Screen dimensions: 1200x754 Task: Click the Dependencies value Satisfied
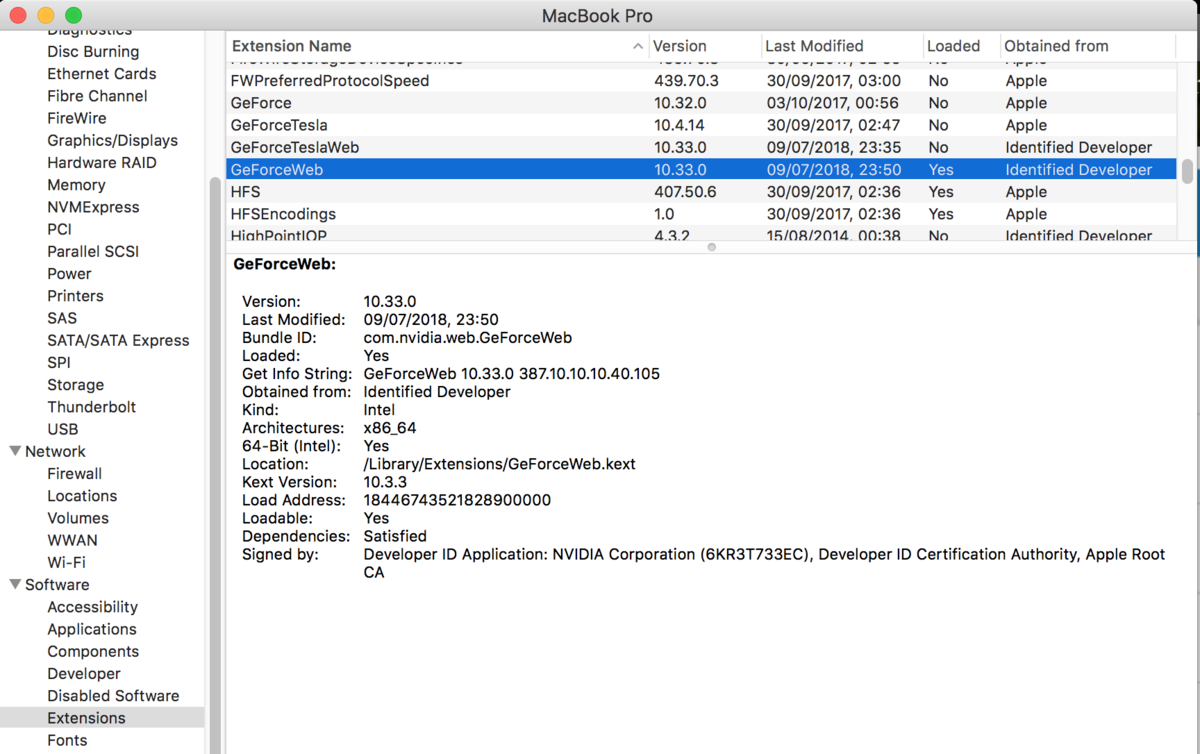click(x=395, y=536)
